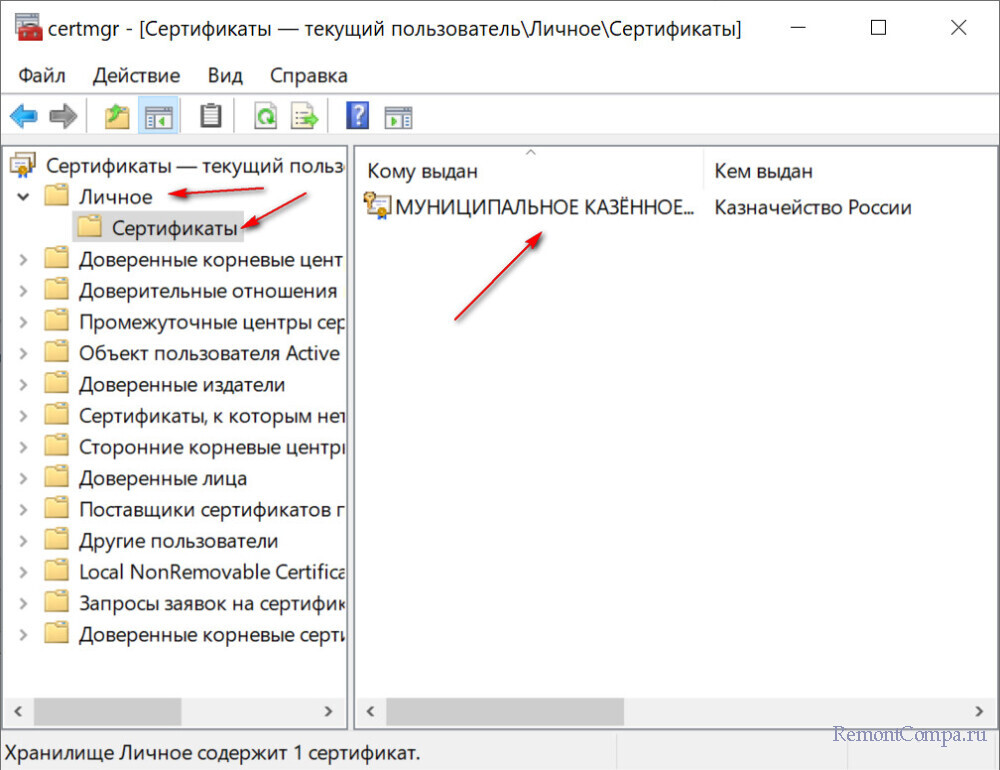The image size is (1000, 770).
Task: Collapse the Личное folder node
Action: click(x=24, y=197)
